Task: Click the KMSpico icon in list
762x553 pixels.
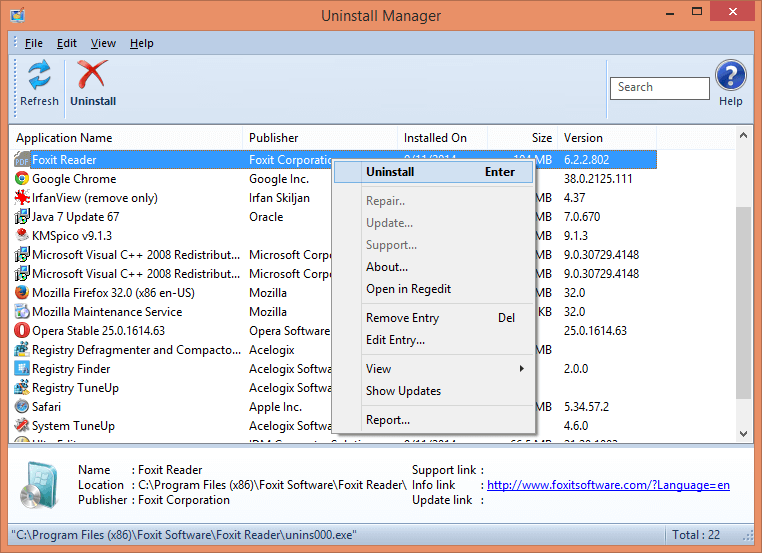Action: pyautogui.click(x=22, y=235)
